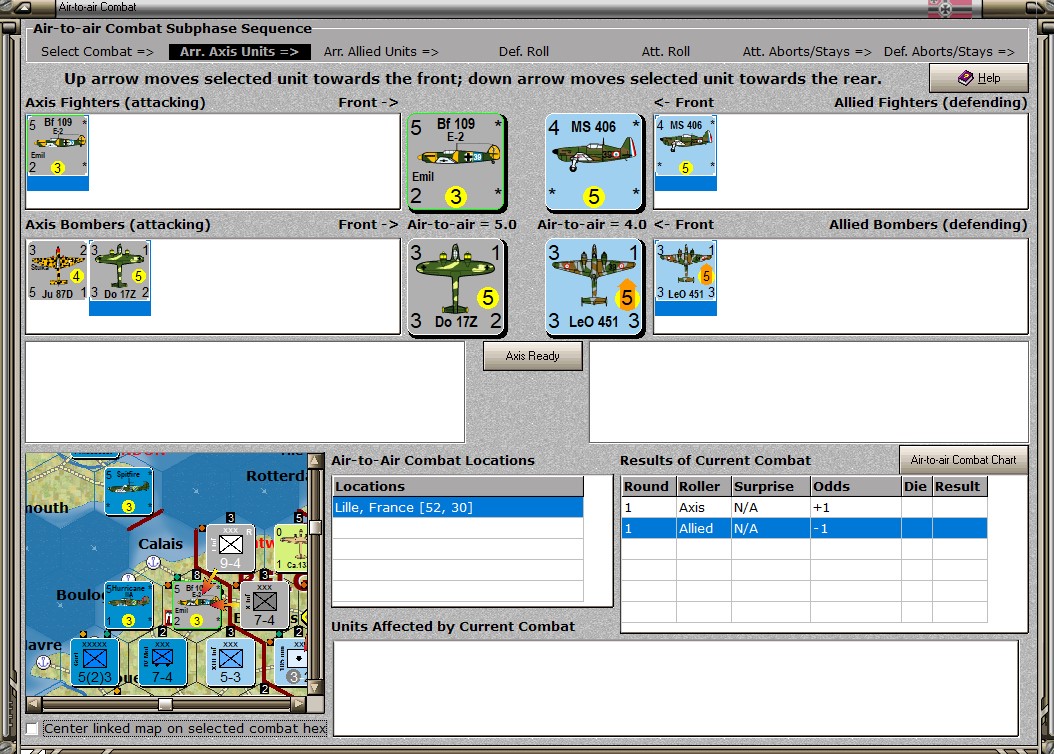Viewport: 1054px width, 754px height.
Task: Enable Center linked map on selected combat hex
Action: 32,728
